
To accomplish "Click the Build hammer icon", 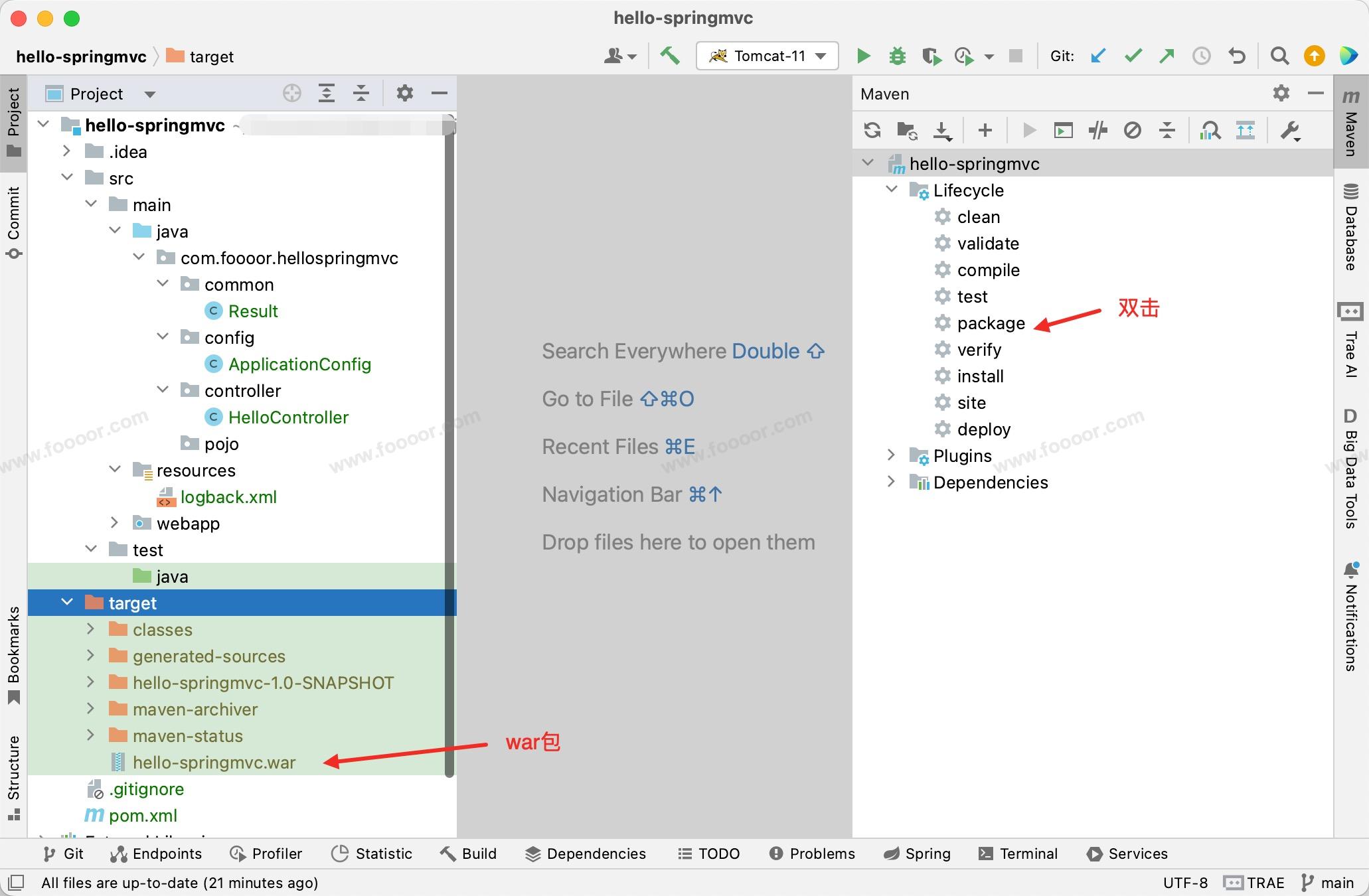I will point(669,56).
